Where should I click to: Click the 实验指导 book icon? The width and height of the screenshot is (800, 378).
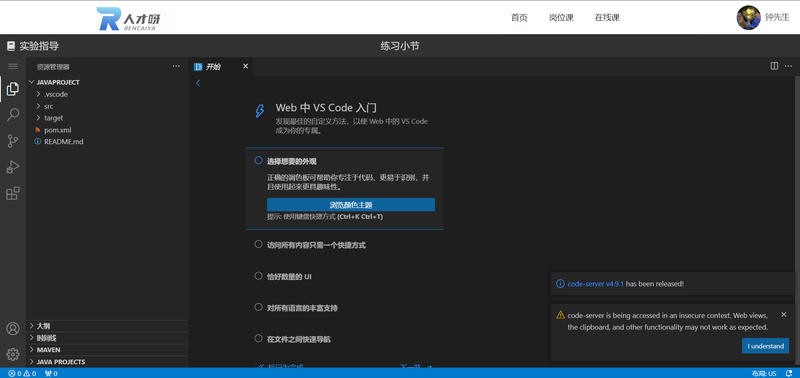pos(11,46)
